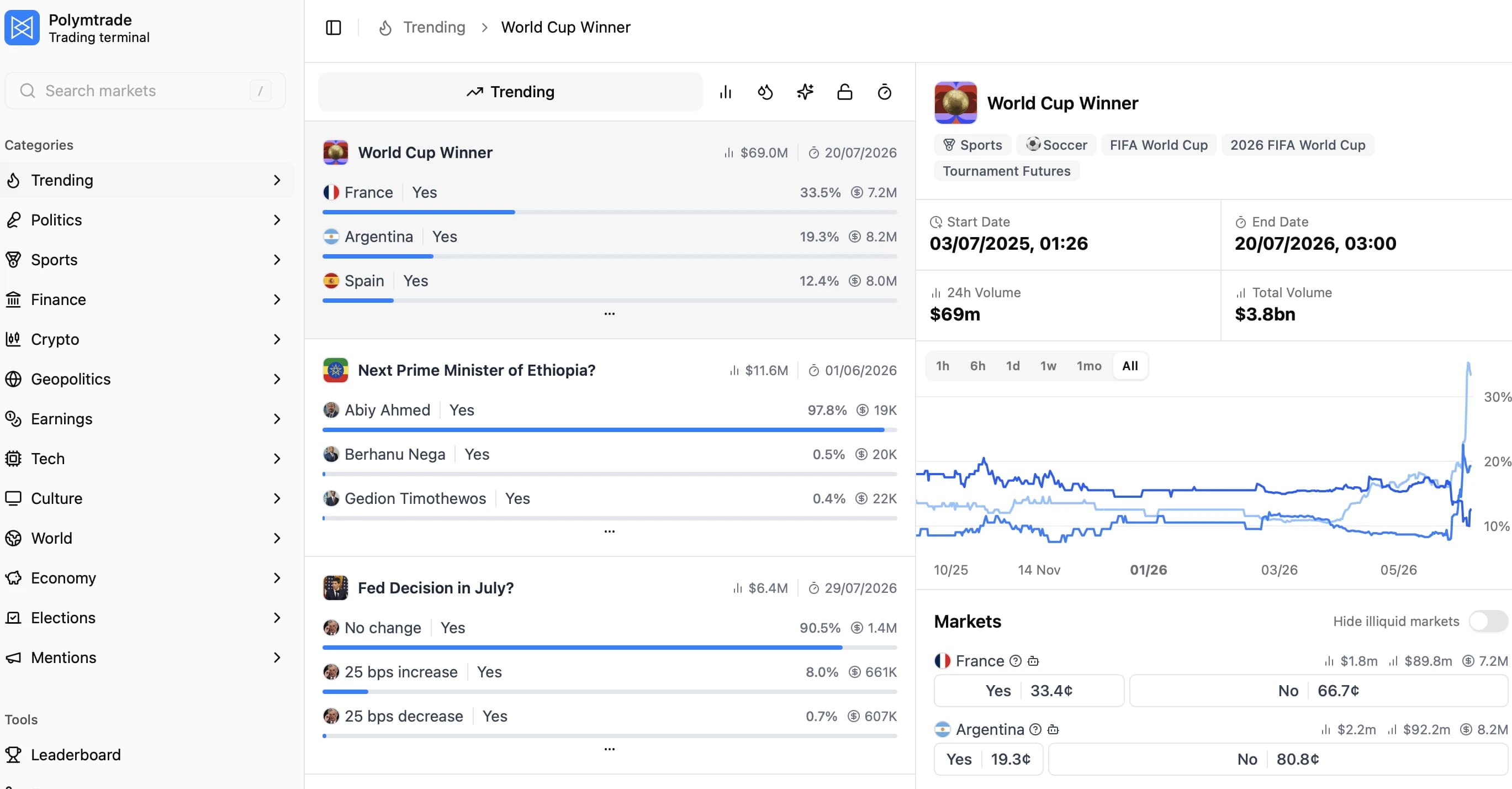Click the Fed Decision market image icon

pos(335,588)
